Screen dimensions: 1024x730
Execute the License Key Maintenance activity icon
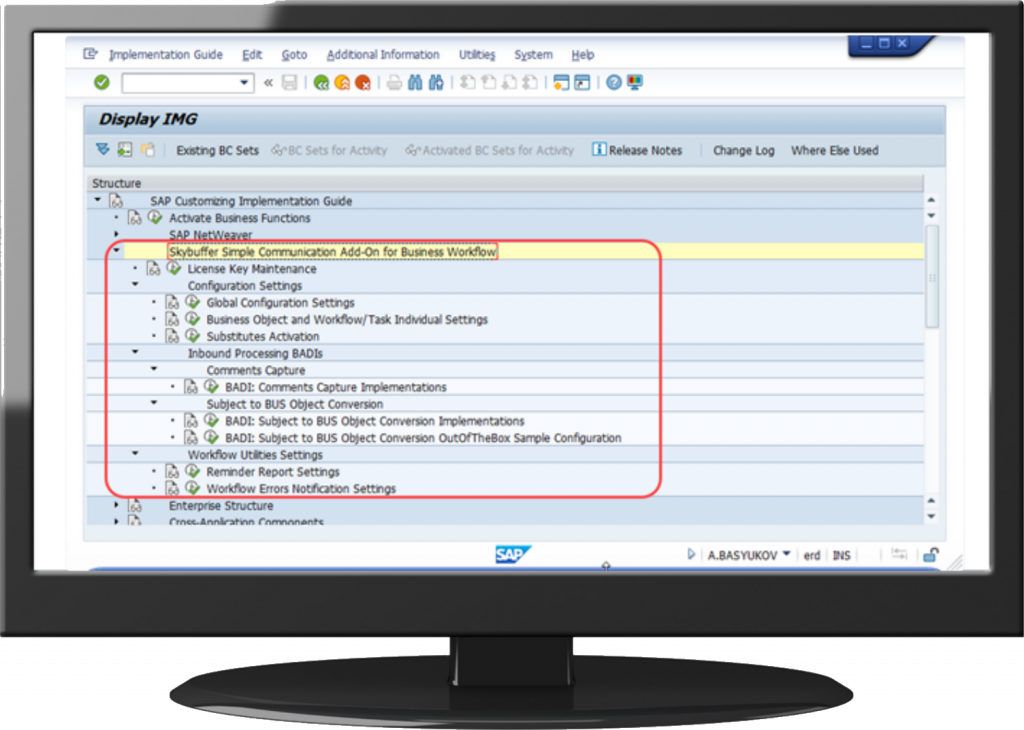pyautogui.click(x=174, y=268)
